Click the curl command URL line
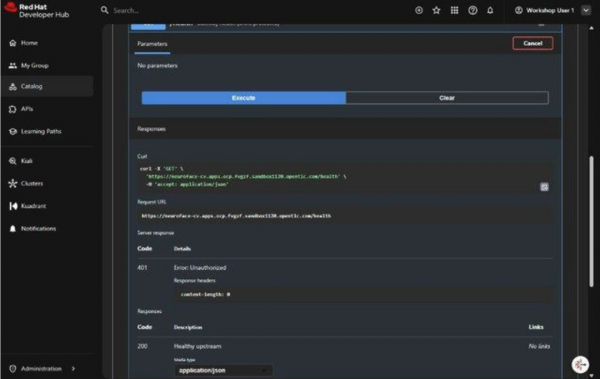Viewport: 600px width, 379px height. point(246,176)
